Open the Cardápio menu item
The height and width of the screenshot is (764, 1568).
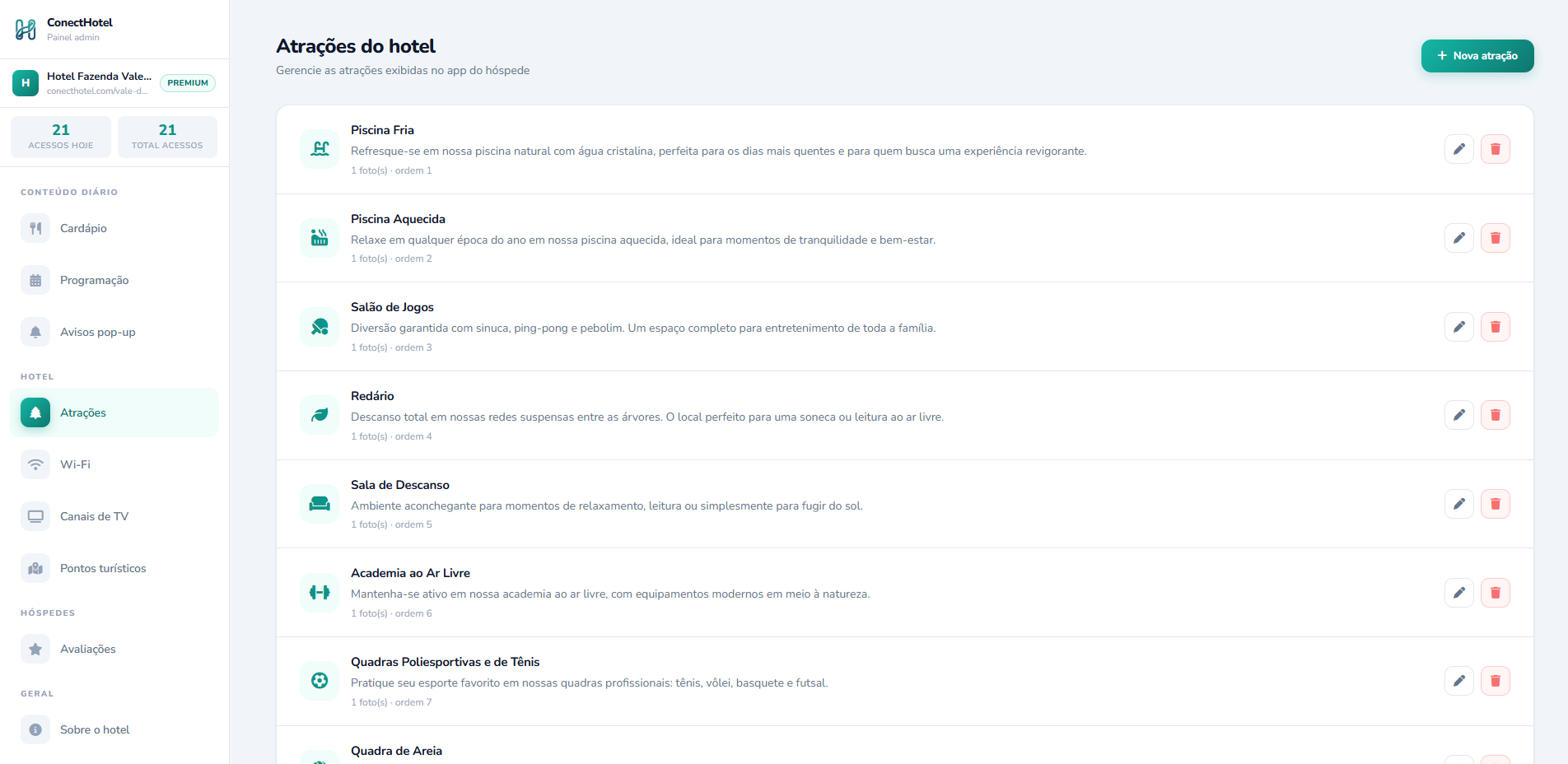tap(114, 228)
